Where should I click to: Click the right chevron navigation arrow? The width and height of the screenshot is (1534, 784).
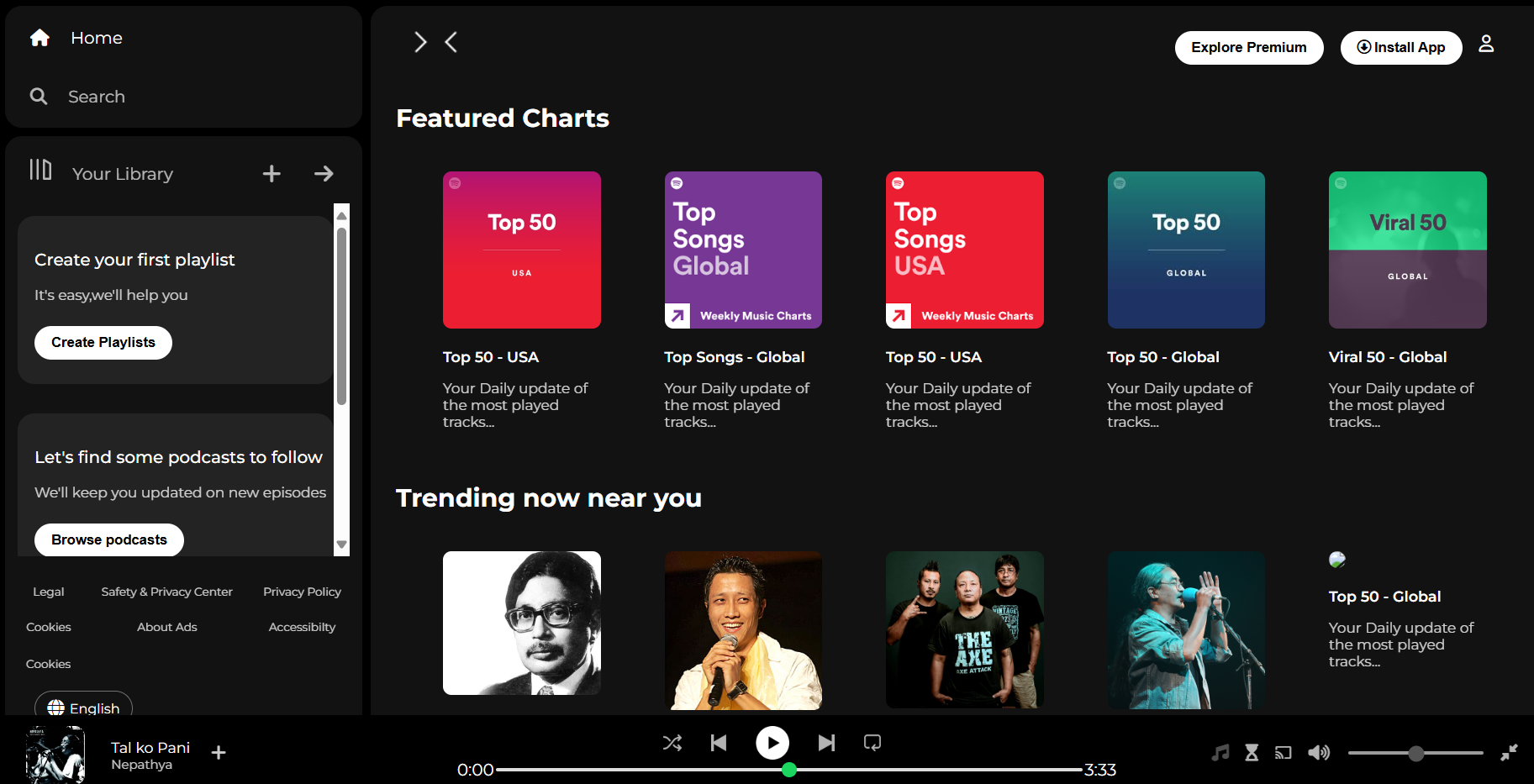[420, 42]
